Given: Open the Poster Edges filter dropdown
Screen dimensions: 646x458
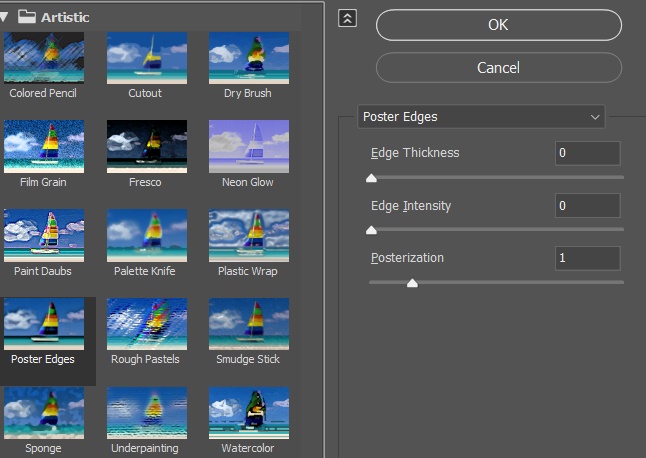Looking at the screenshot, I should pos(481,117).
